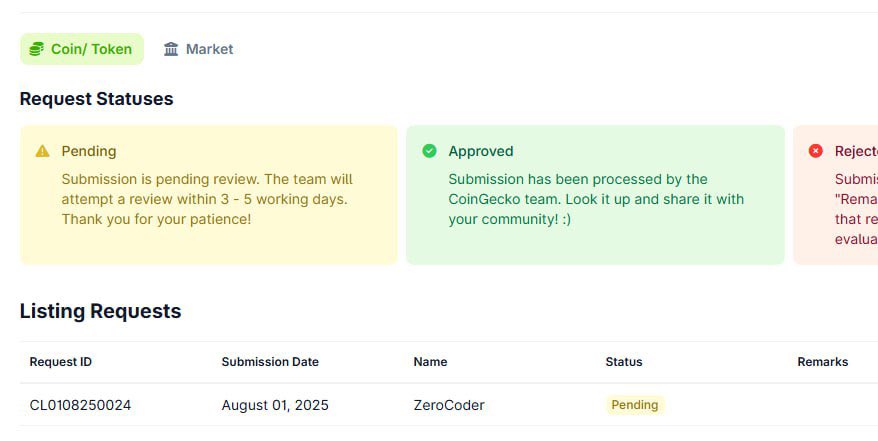878x441 pixels.
Task: Click the Remarks column header
Action: coord(822,362)
